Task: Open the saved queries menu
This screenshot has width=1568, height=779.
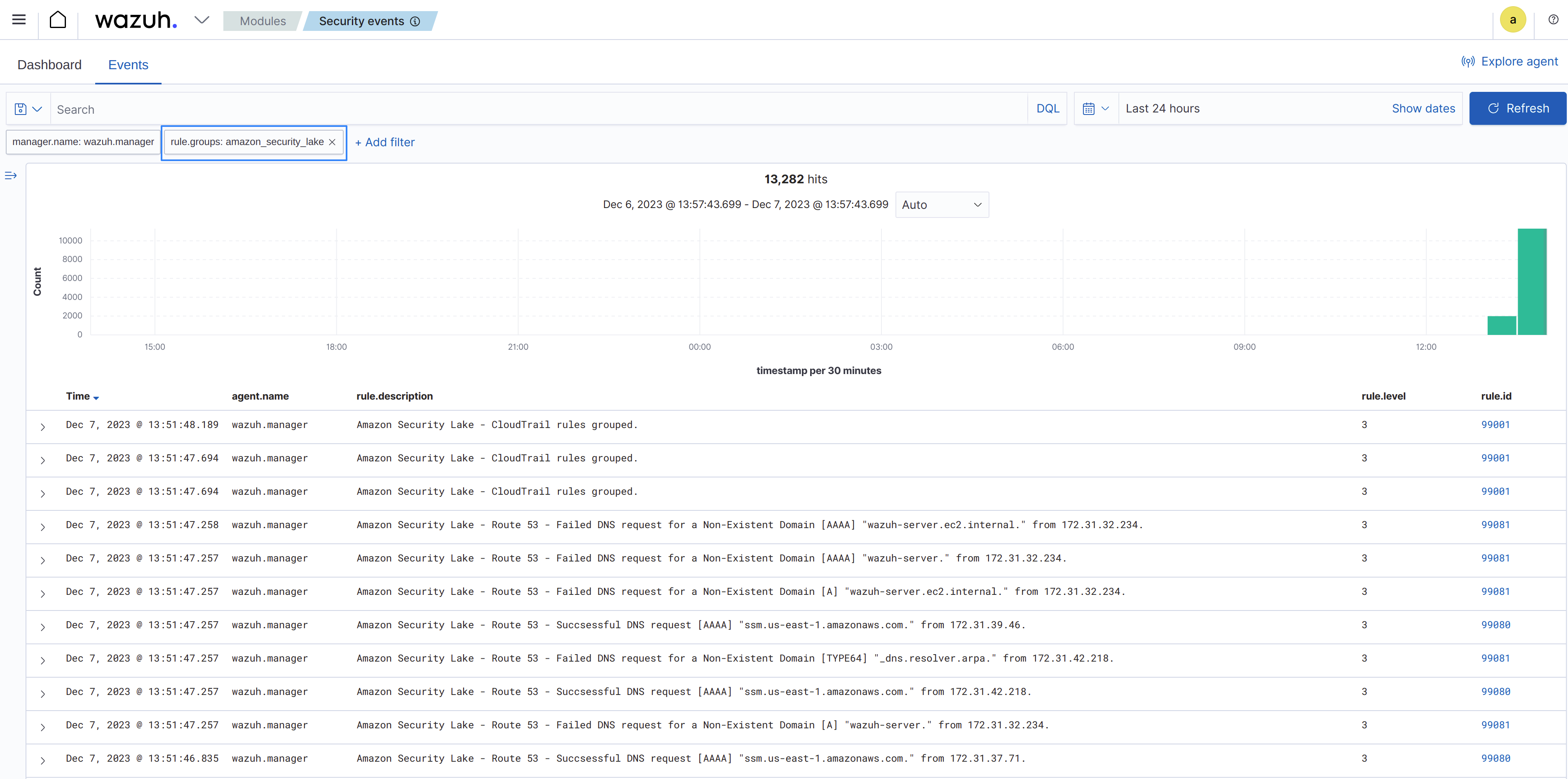Action: click(x=28, y=109)
